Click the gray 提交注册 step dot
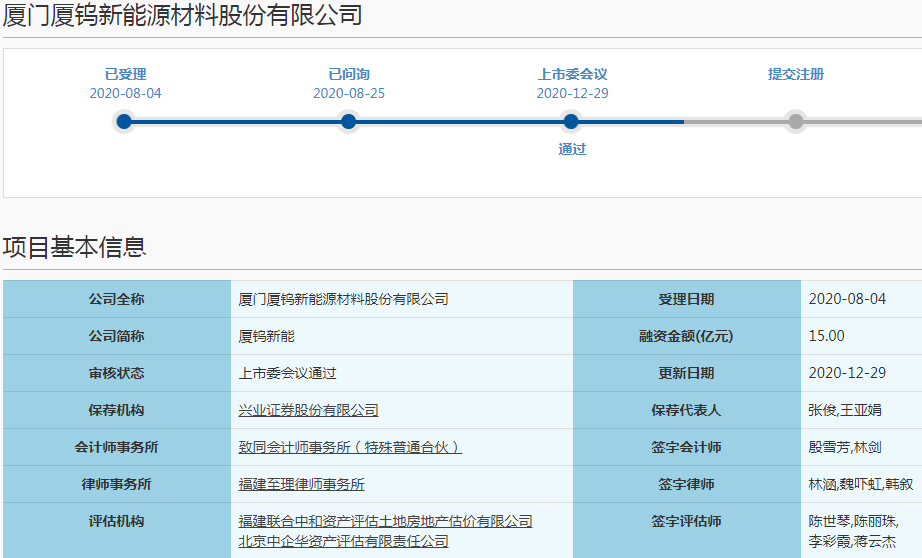 [x=796, y=122]
